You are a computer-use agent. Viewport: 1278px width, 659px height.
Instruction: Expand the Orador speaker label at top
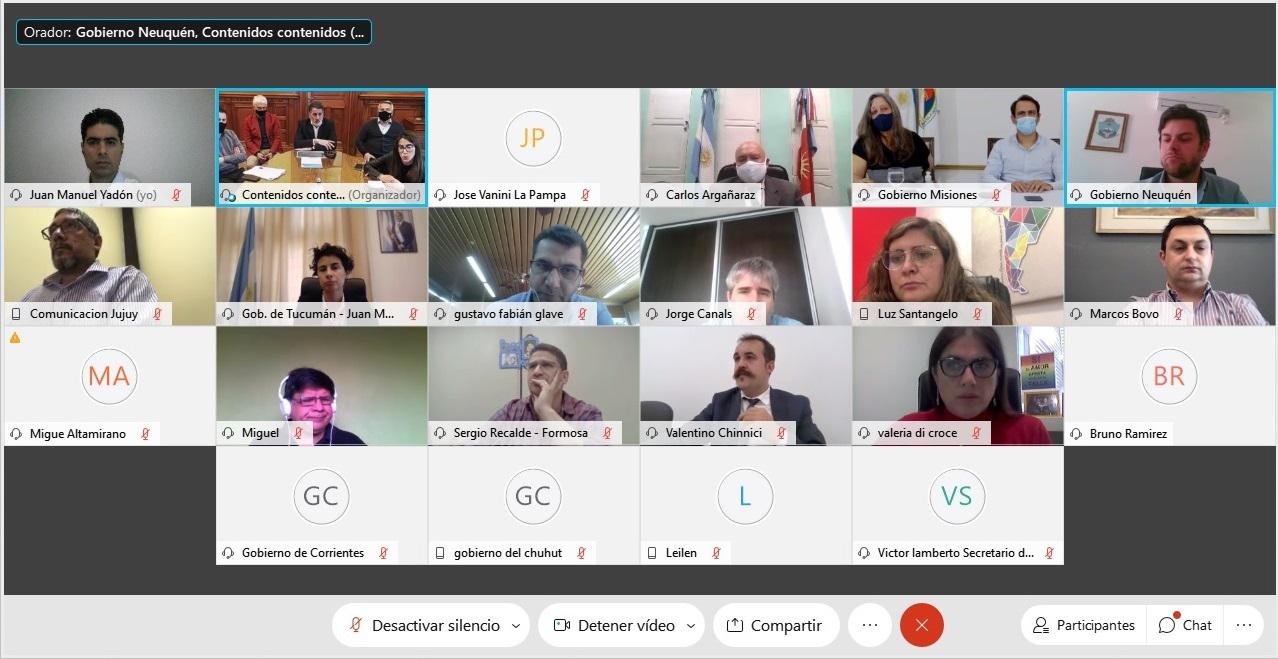click(194, 32)
